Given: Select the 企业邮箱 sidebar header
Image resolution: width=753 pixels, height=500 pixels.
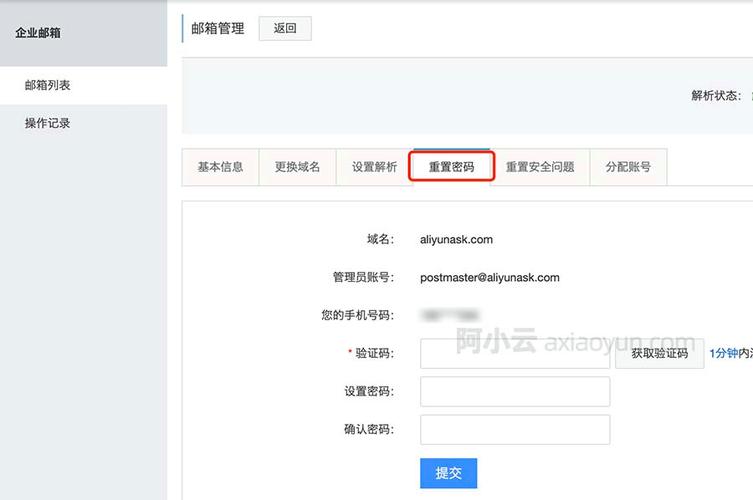Looking at the screenshot, I should coord(38,33).
